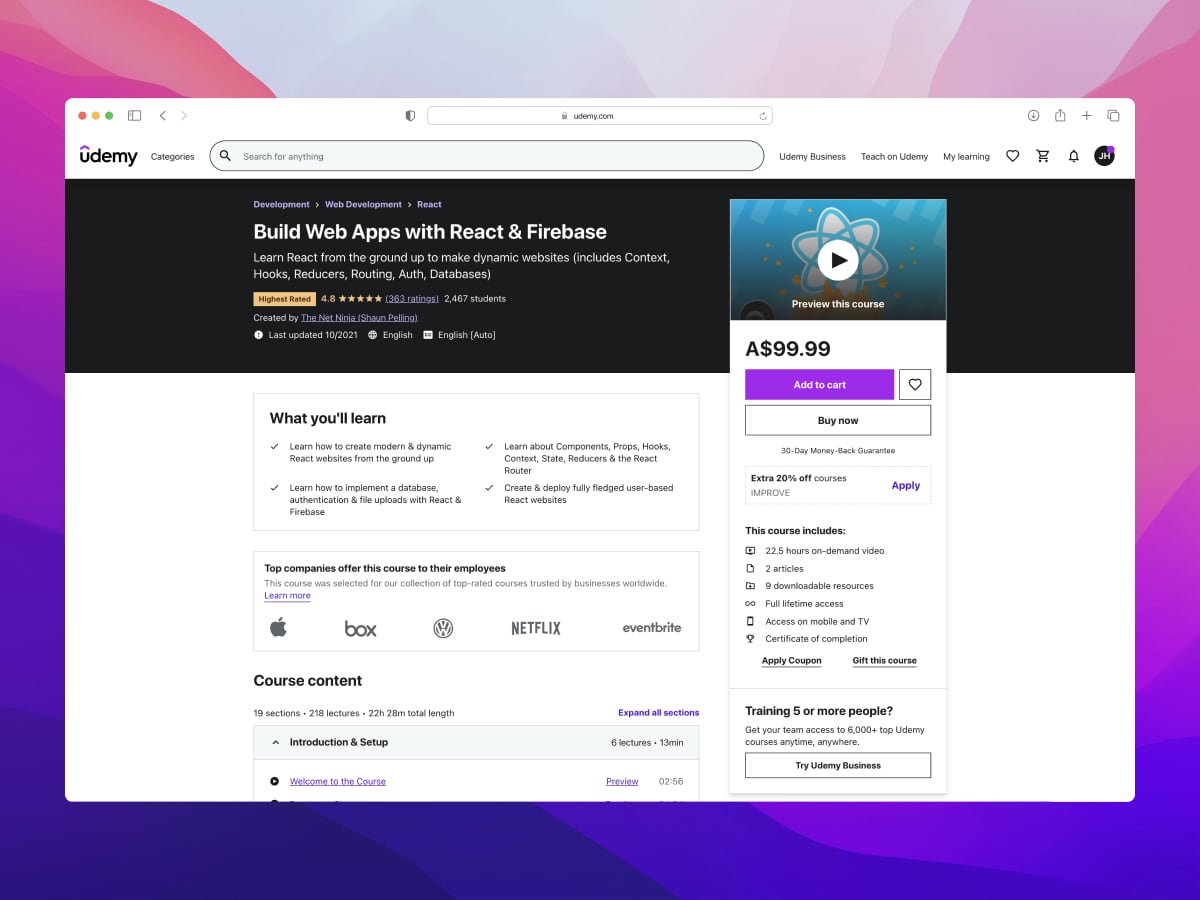Click the A$99.99 price
This screenshot has width=1200, height=900.
[788, 348]
